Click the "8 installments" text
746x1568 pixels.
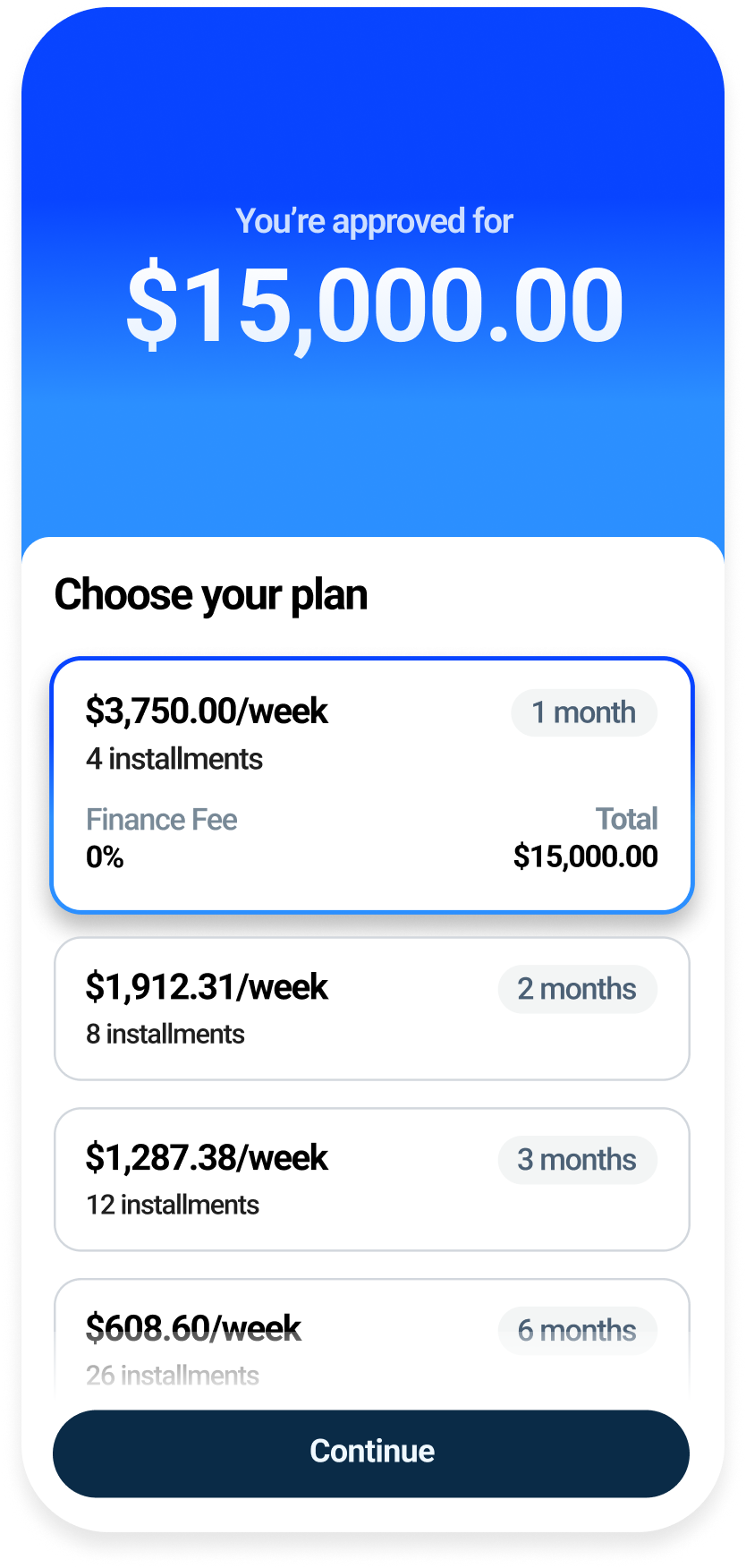click(x=165, y=1034)
